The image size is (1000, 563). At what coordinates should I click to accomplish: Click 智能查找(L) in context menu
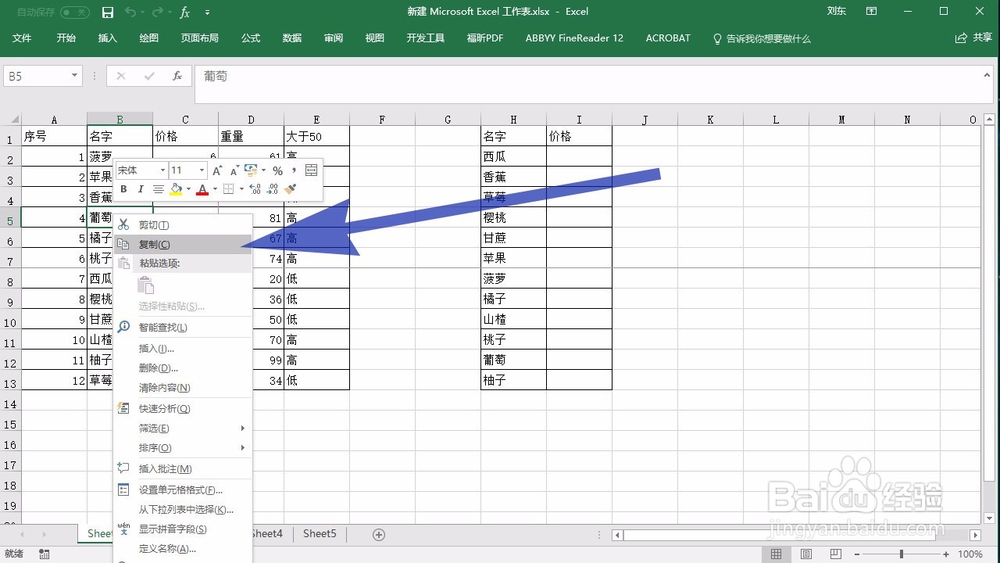click(183, 327)
